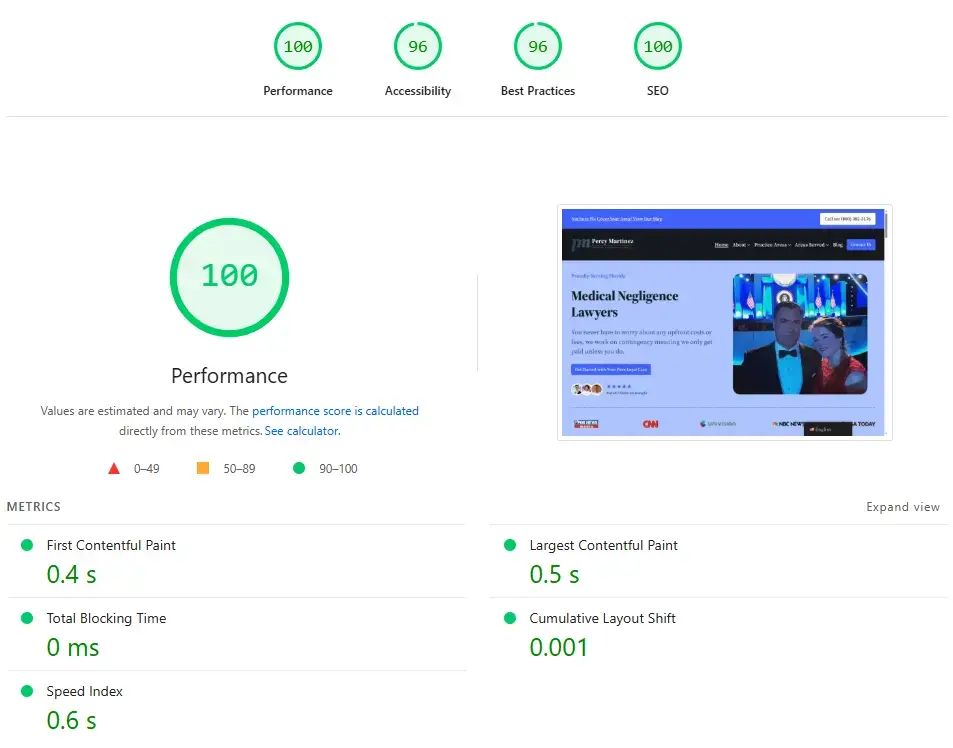Select the Total Blocking Time metric row
Viewport: 953px width, 748px height.
click(x=106, y=619)
